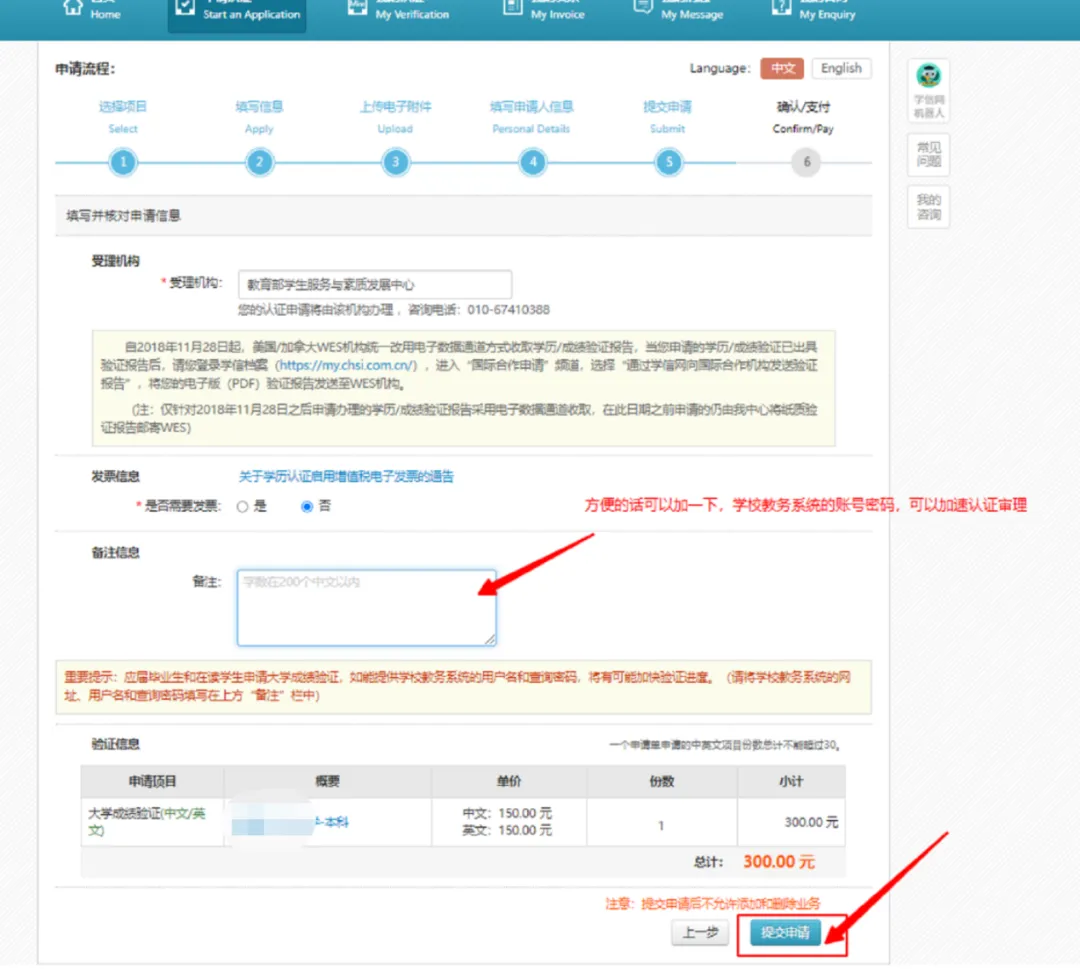Image resolution: width=1080 pixels, height=969 pixels.
Task: Click step 3 Upload circle
Action: click(395, 162)
